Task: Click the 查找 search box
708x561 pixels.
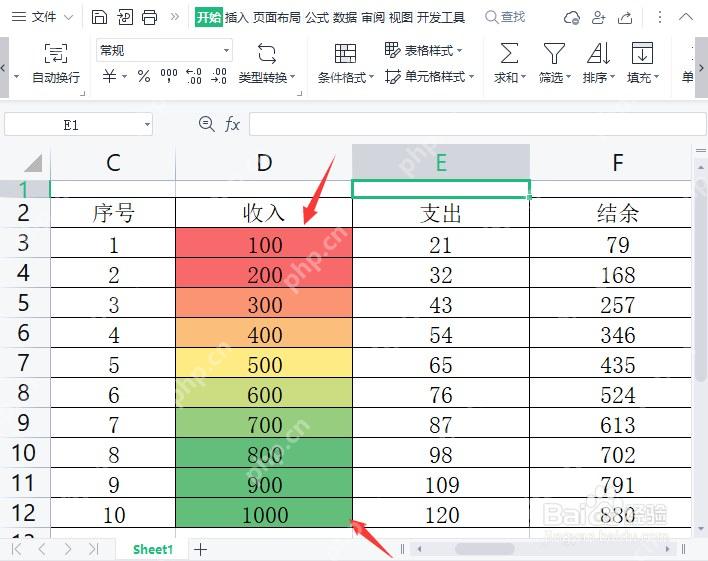Action: tap(505, 17)
